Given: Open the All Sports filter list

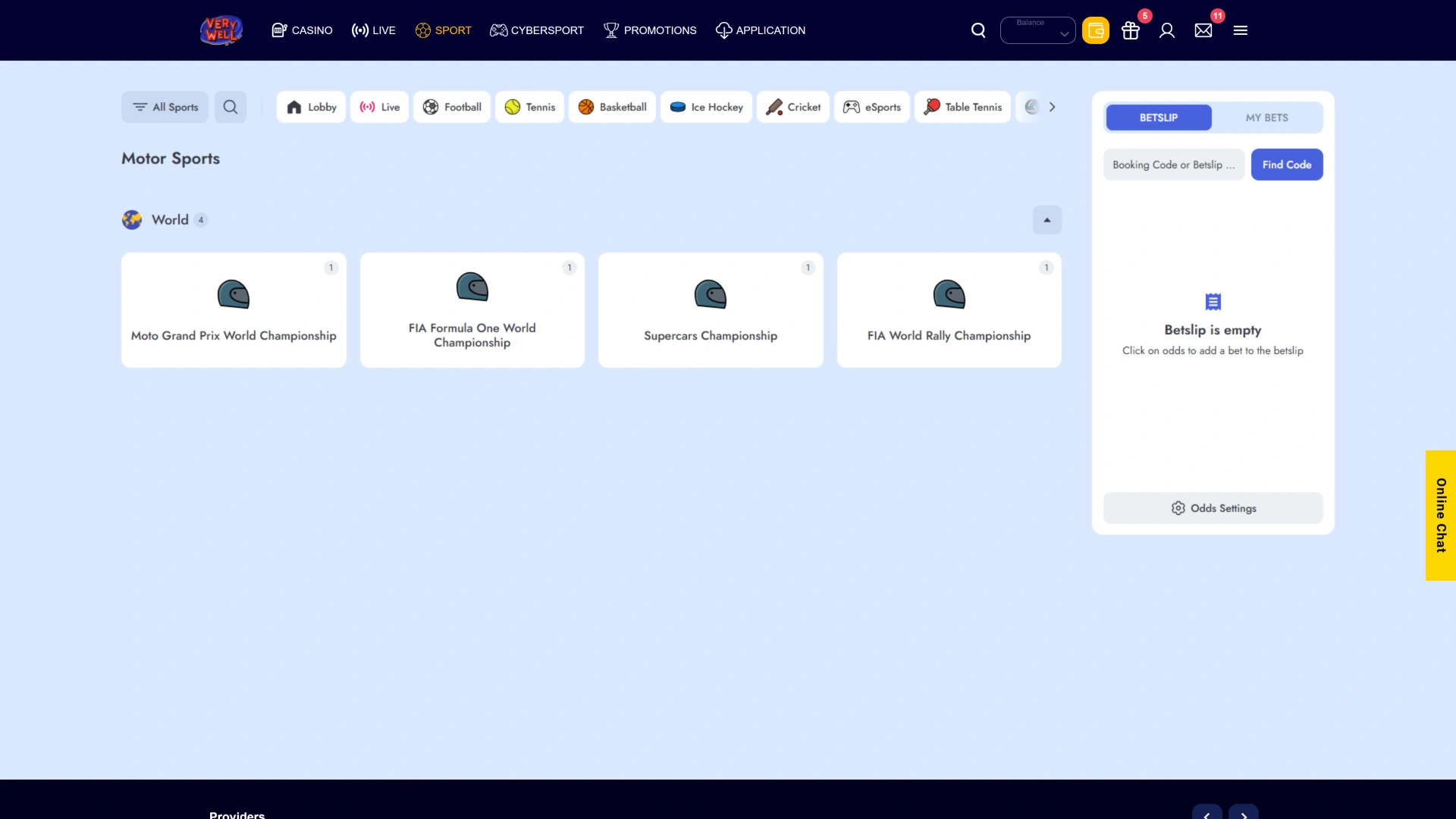Looking at the screenshot, I should [165, 107].
